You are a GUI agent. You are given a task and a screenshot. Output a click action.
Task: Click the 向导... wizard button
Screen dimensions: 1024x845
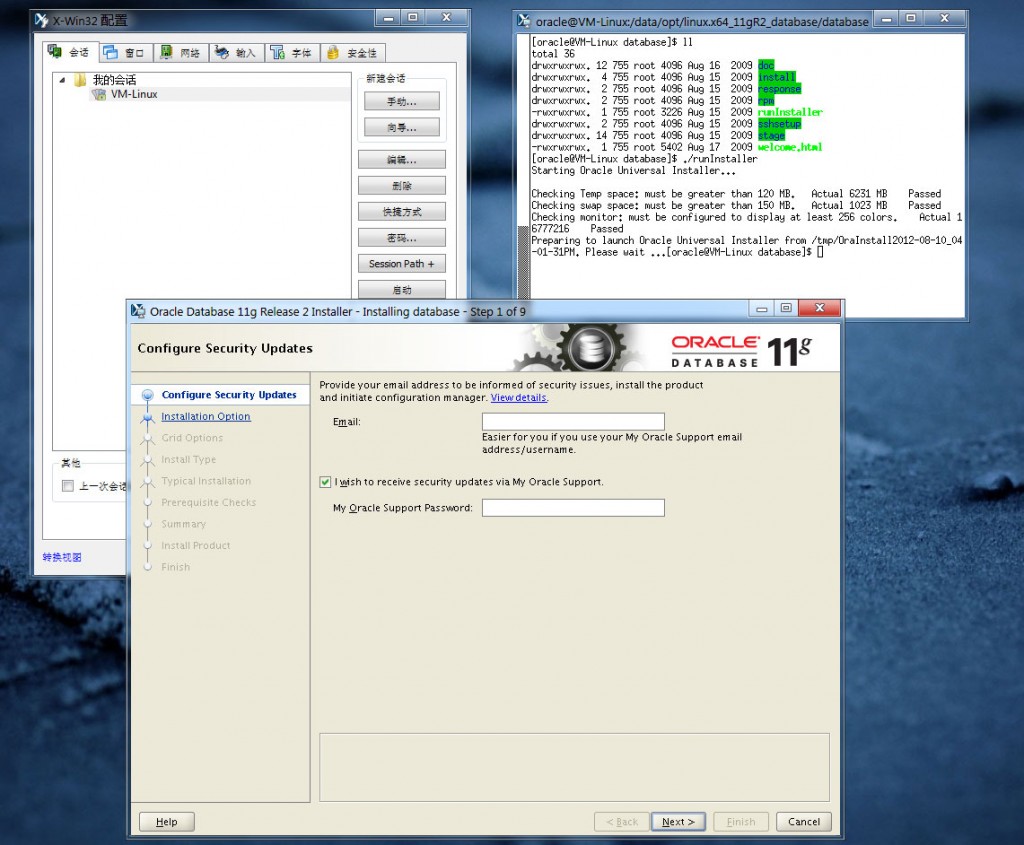click(402, 127)
